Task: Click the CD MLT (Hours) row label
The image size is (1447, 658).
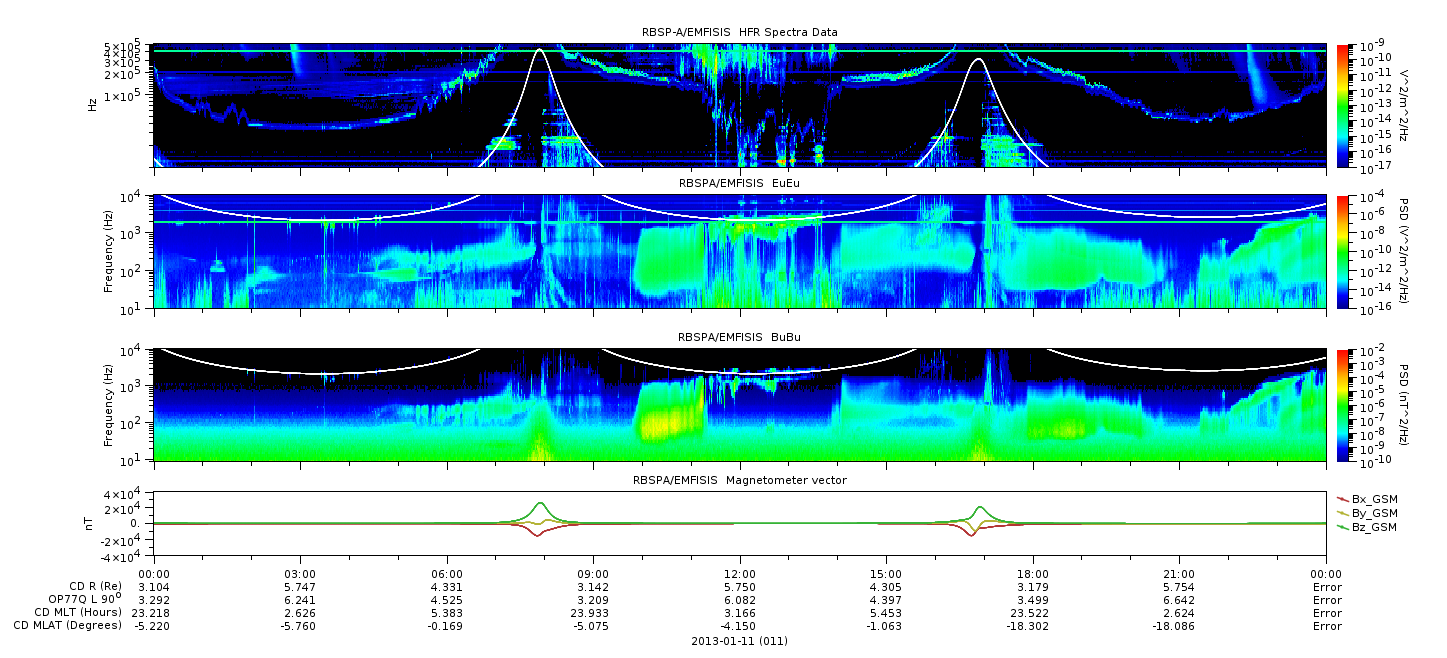Action: 78,612
